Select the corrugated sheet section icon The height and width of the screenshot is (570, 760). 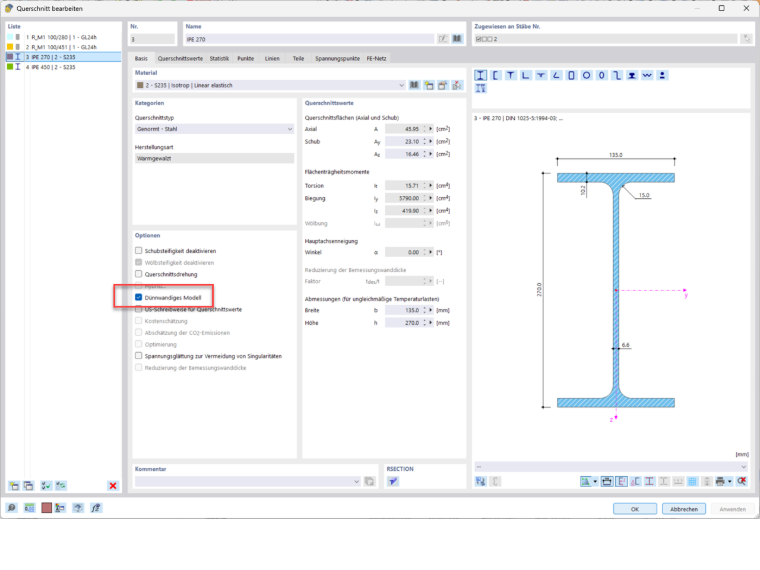click(647, 75)
